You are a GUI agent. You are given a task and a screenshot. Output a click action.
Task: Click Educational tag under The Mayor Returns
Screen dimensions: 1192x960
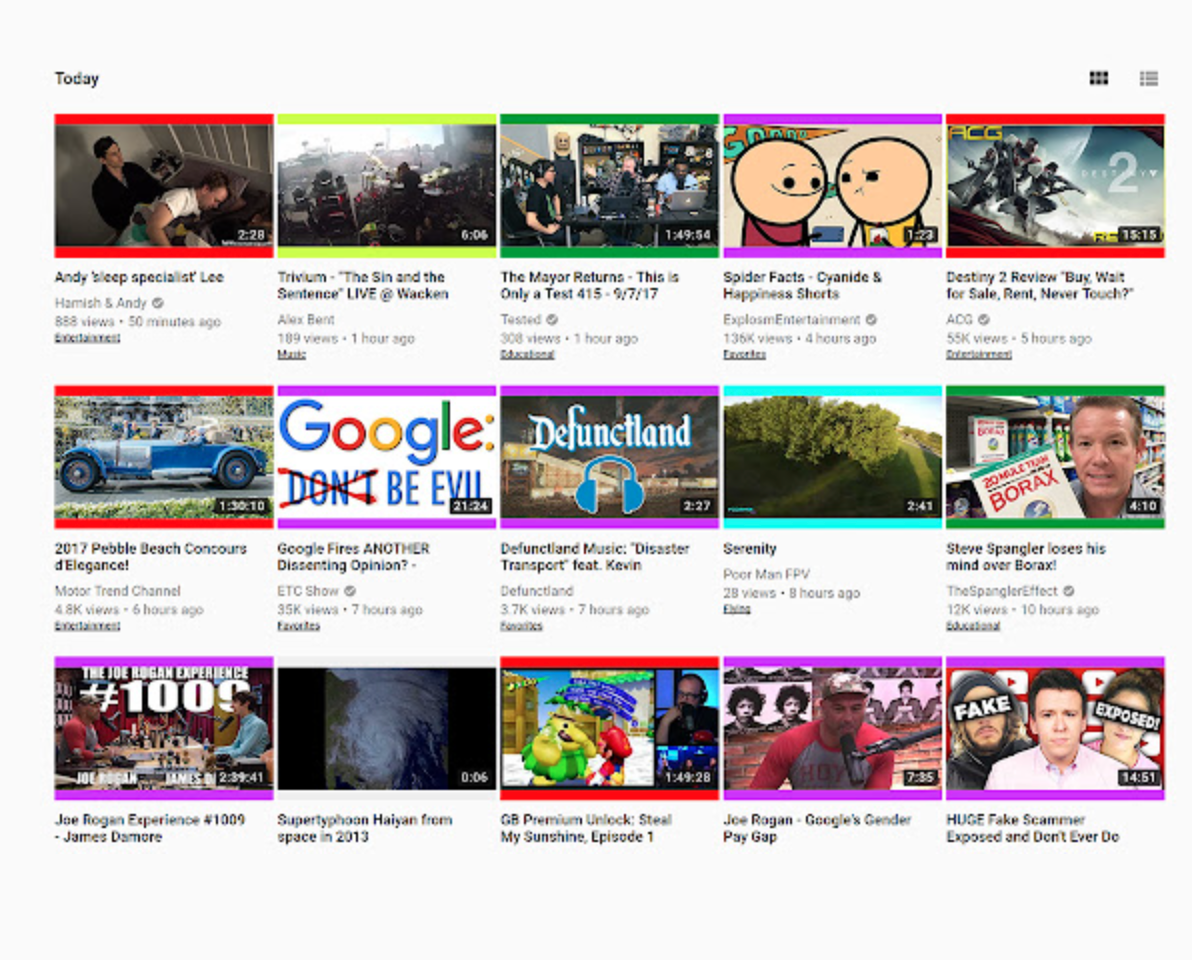coord(527,354)
